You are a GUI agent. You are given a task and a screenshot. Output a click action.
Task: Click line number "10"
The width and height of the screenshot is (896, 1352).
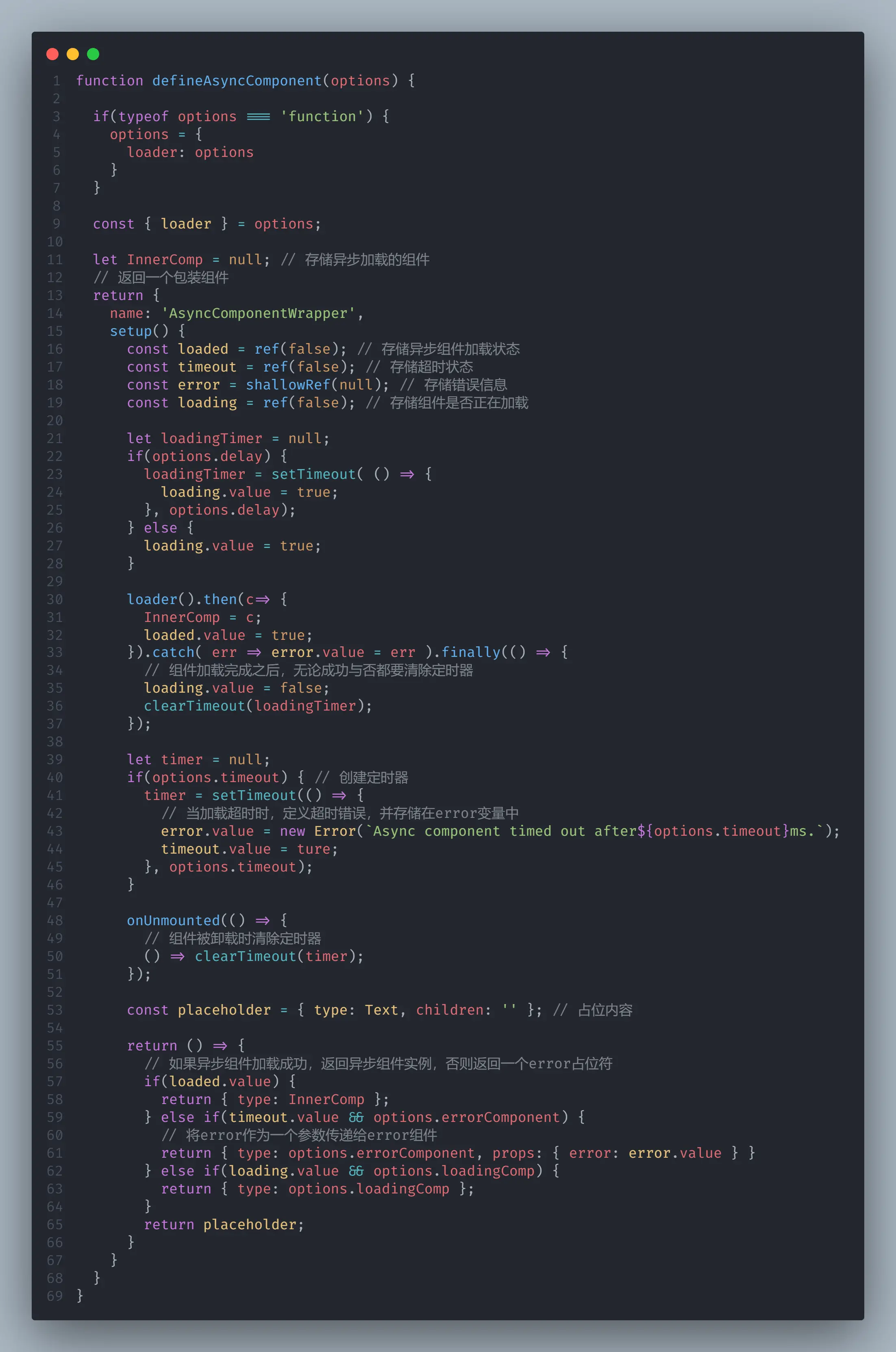[x=55, y=242]
